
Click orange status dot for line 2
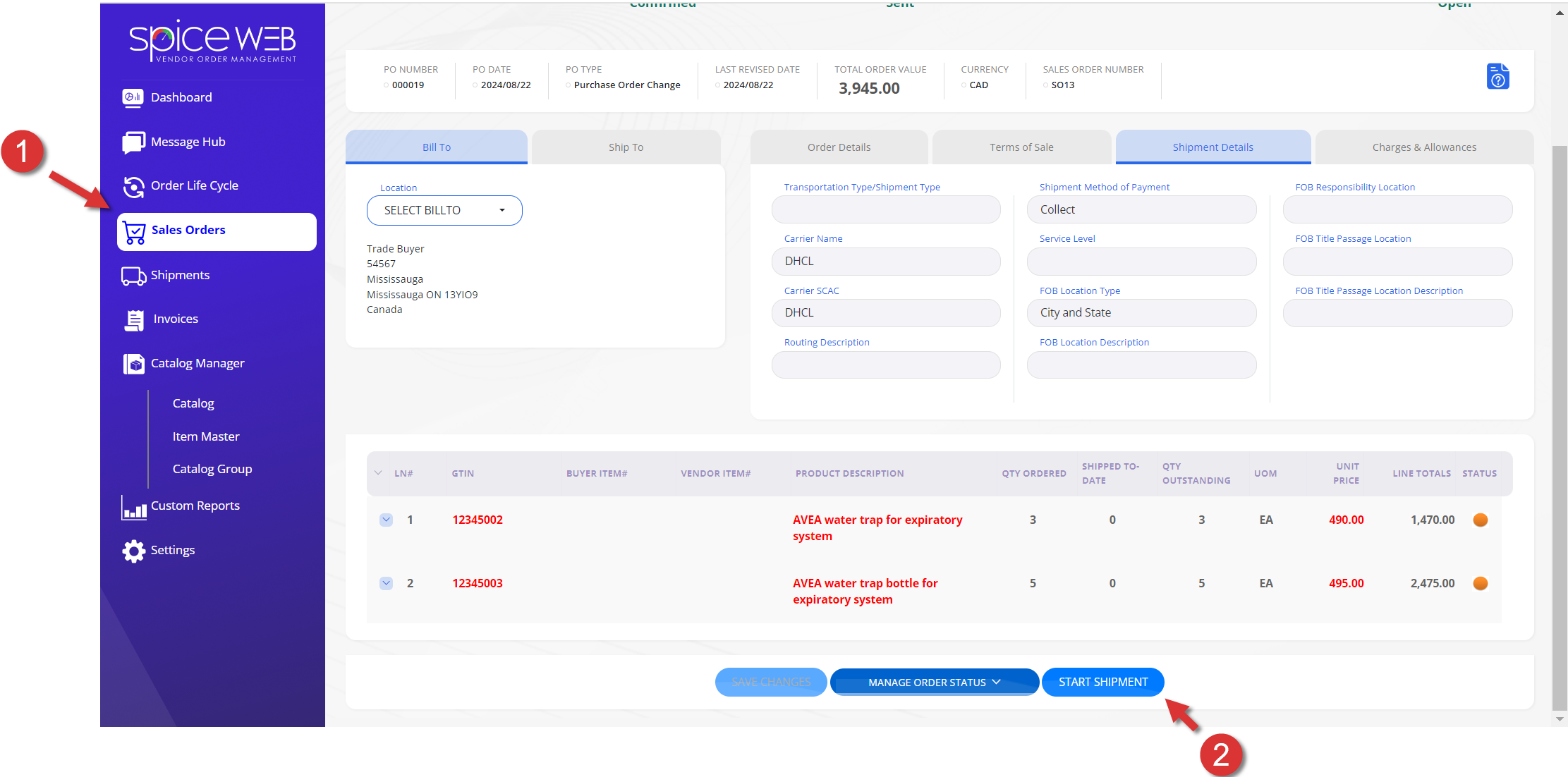(1481, 583)
